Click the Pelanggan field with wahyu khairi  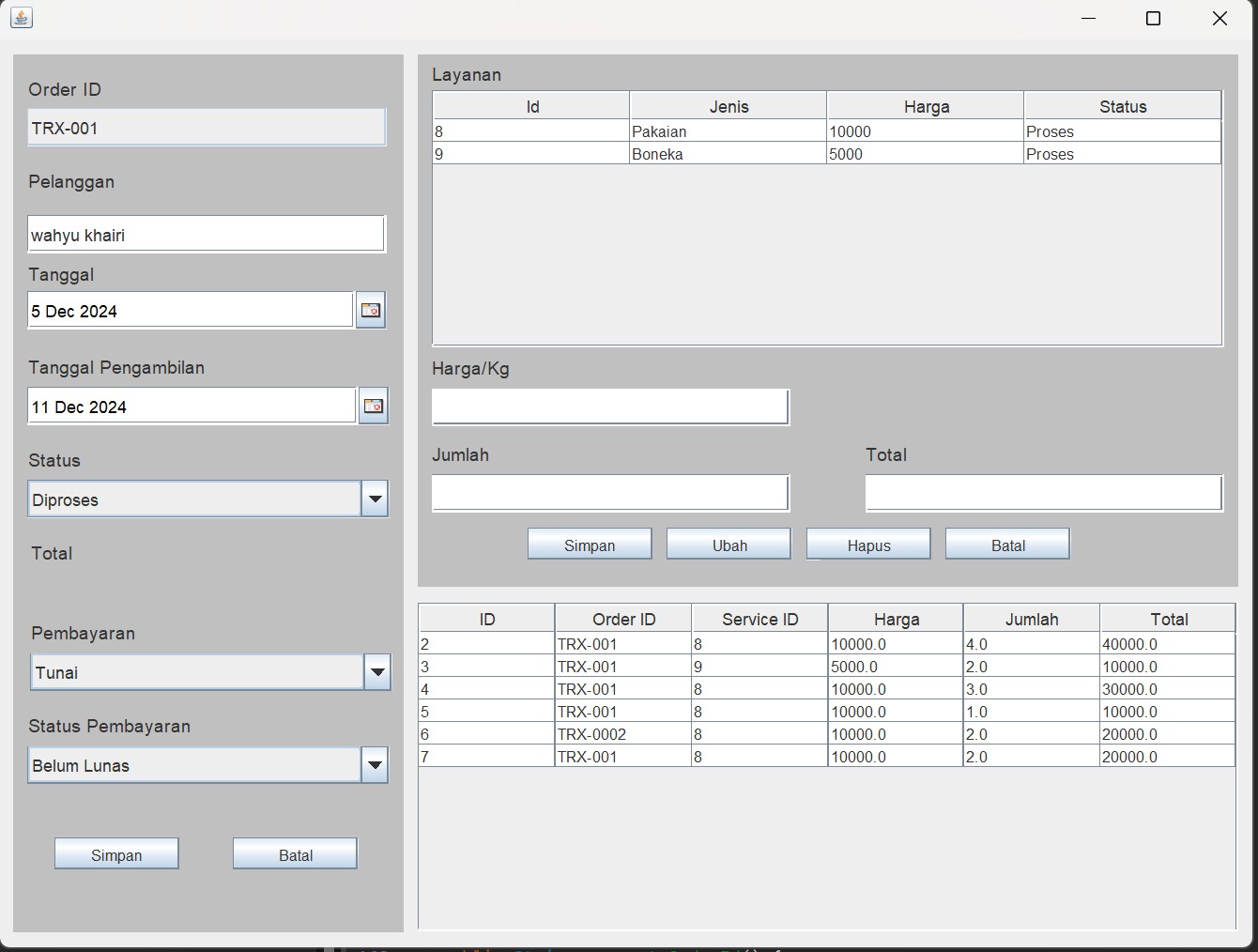click(x=207, y=235)
